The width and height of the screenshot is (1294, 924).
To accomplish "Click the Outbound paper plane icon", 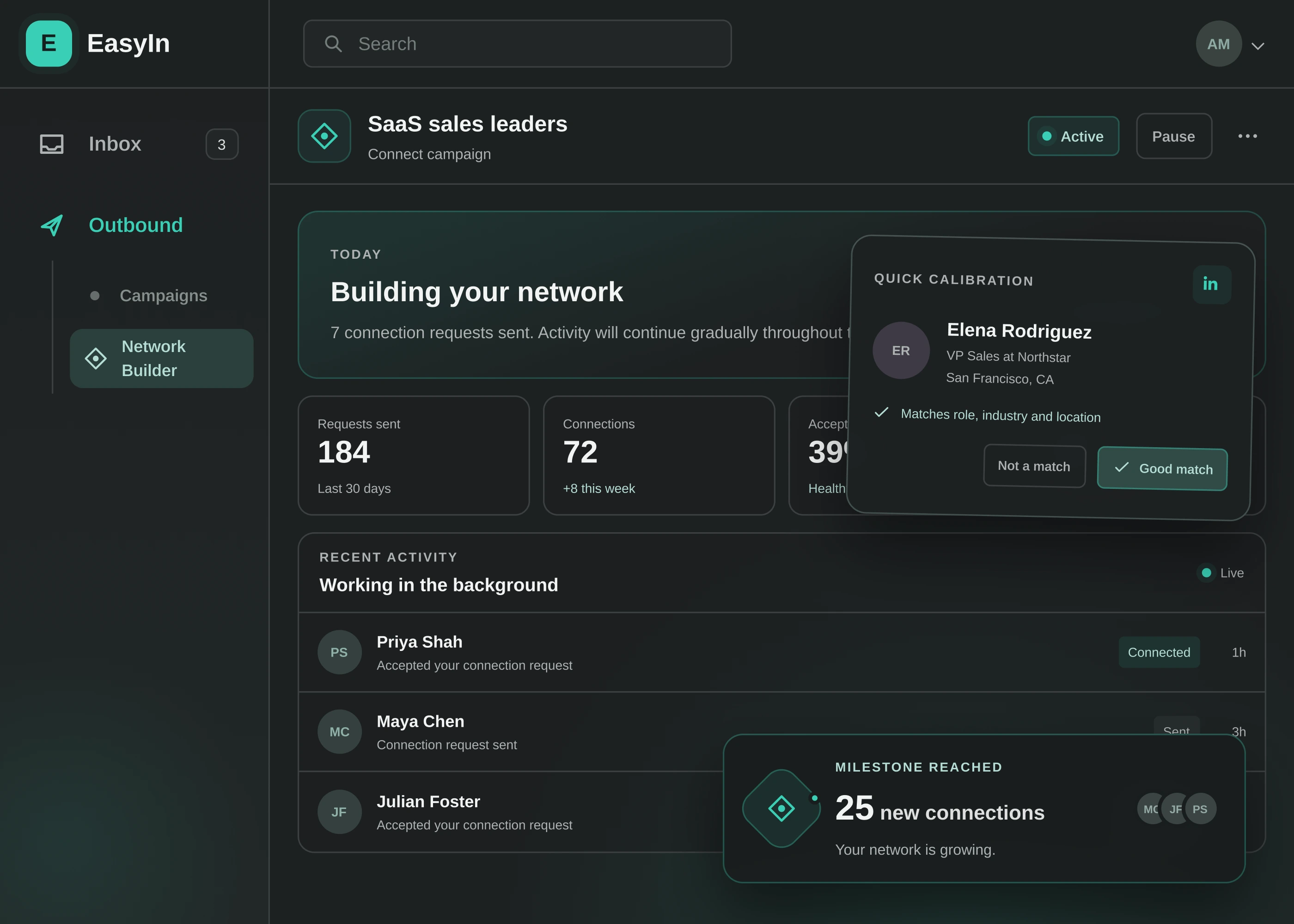I will click(x=52, y=225).
